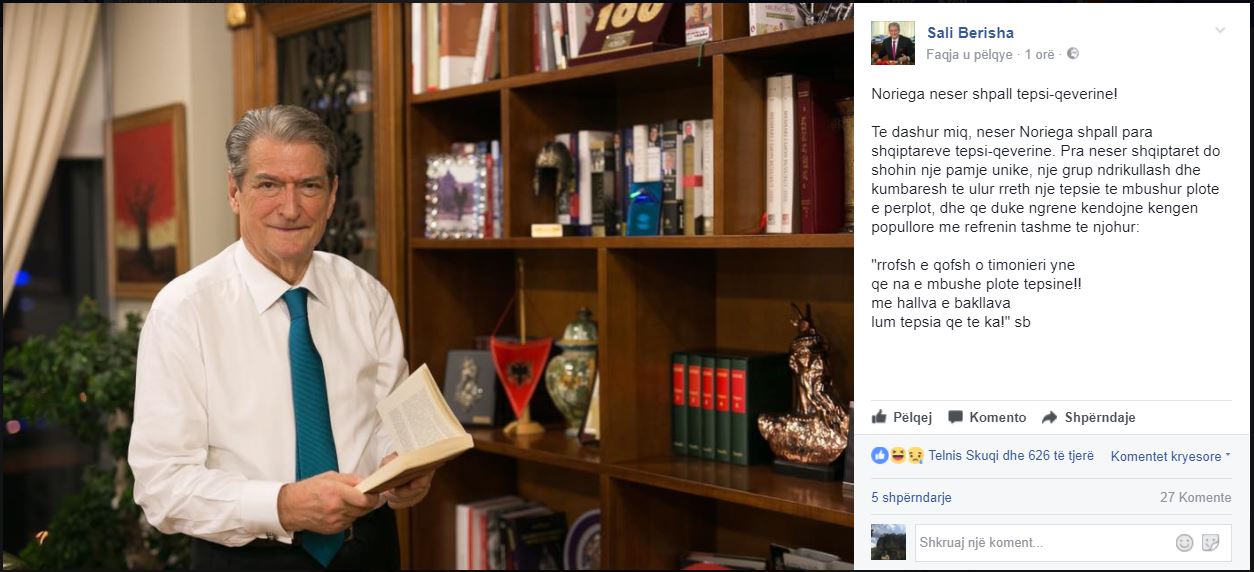
Task: Open Sali Berisha page name link
Action: 970,33
